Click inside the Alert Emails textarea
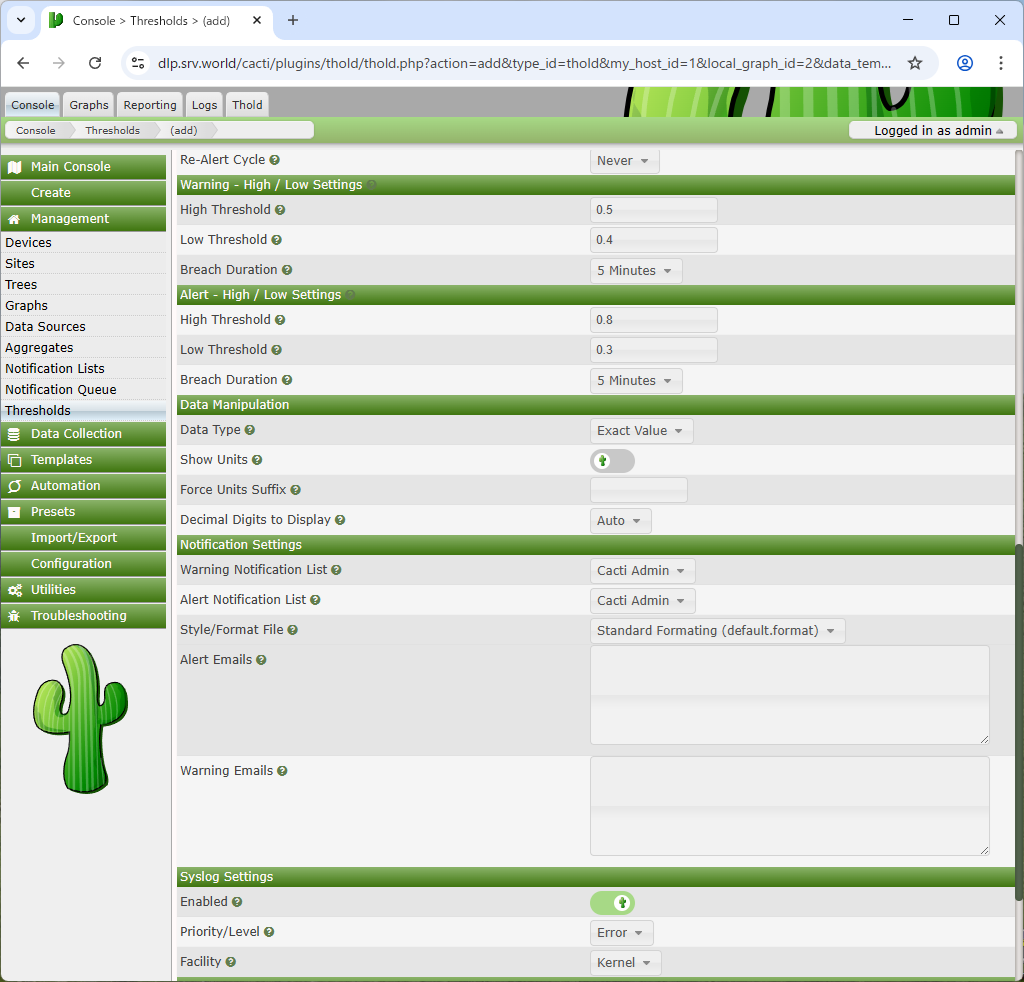 pos(789,695)
